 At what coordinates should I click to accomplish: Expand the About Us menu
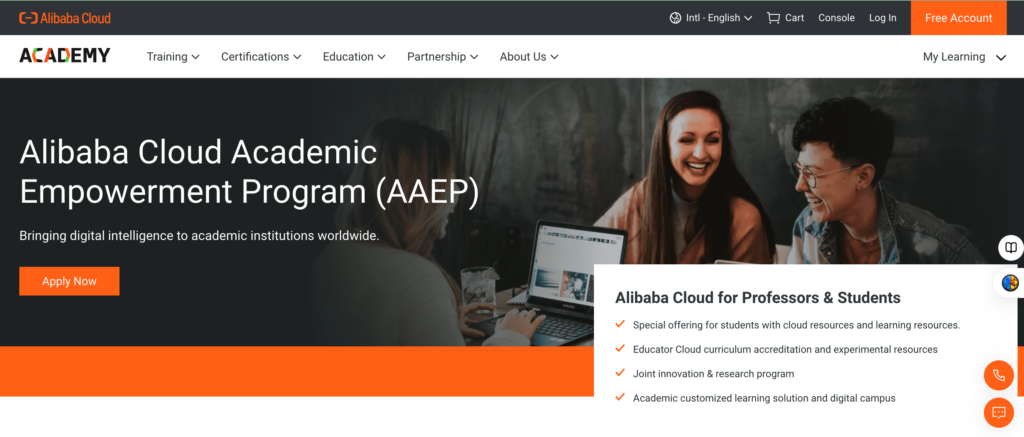coord(529,57)
